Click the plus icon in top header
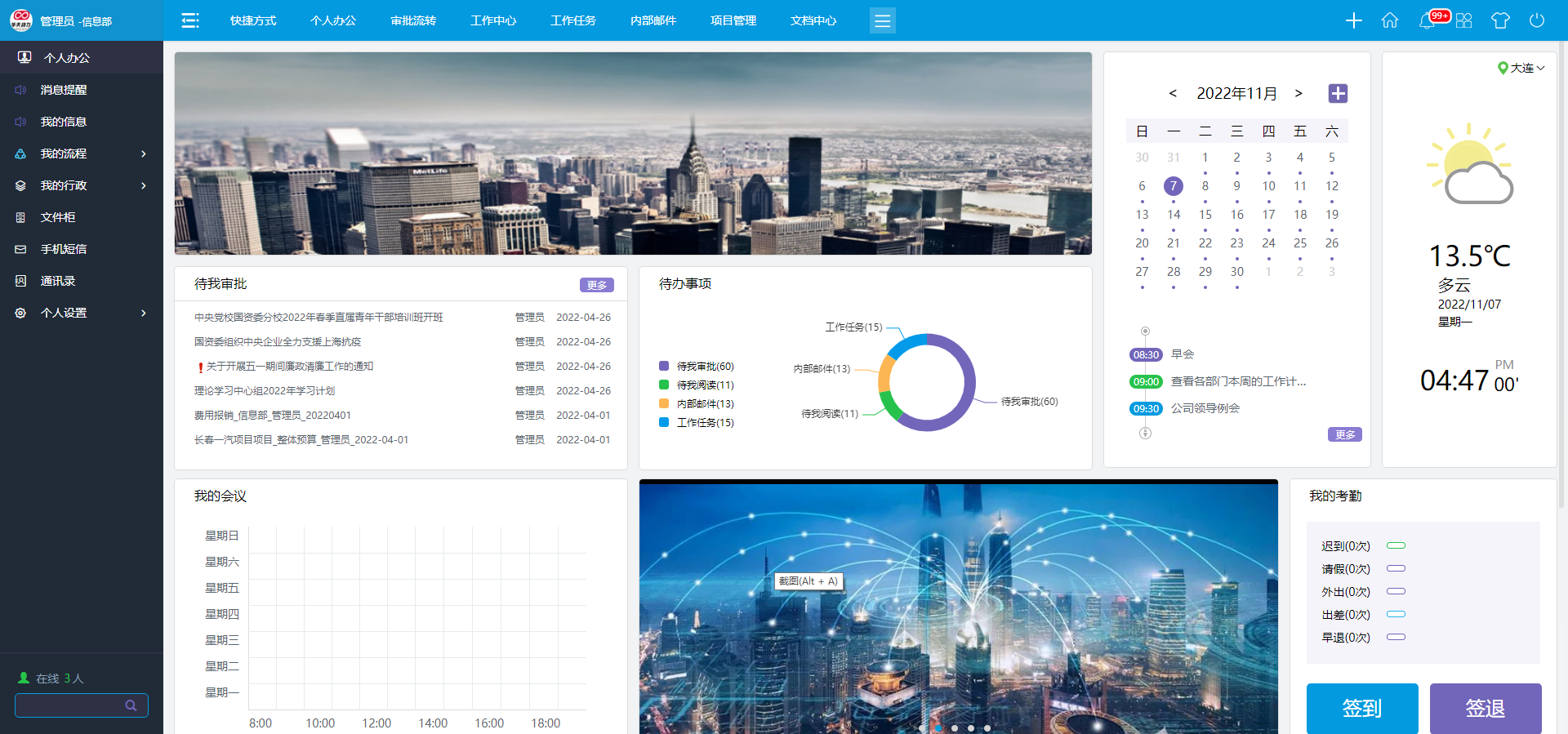The height and width of the screenshot is (734, 1568). (x=1353, y=20)
